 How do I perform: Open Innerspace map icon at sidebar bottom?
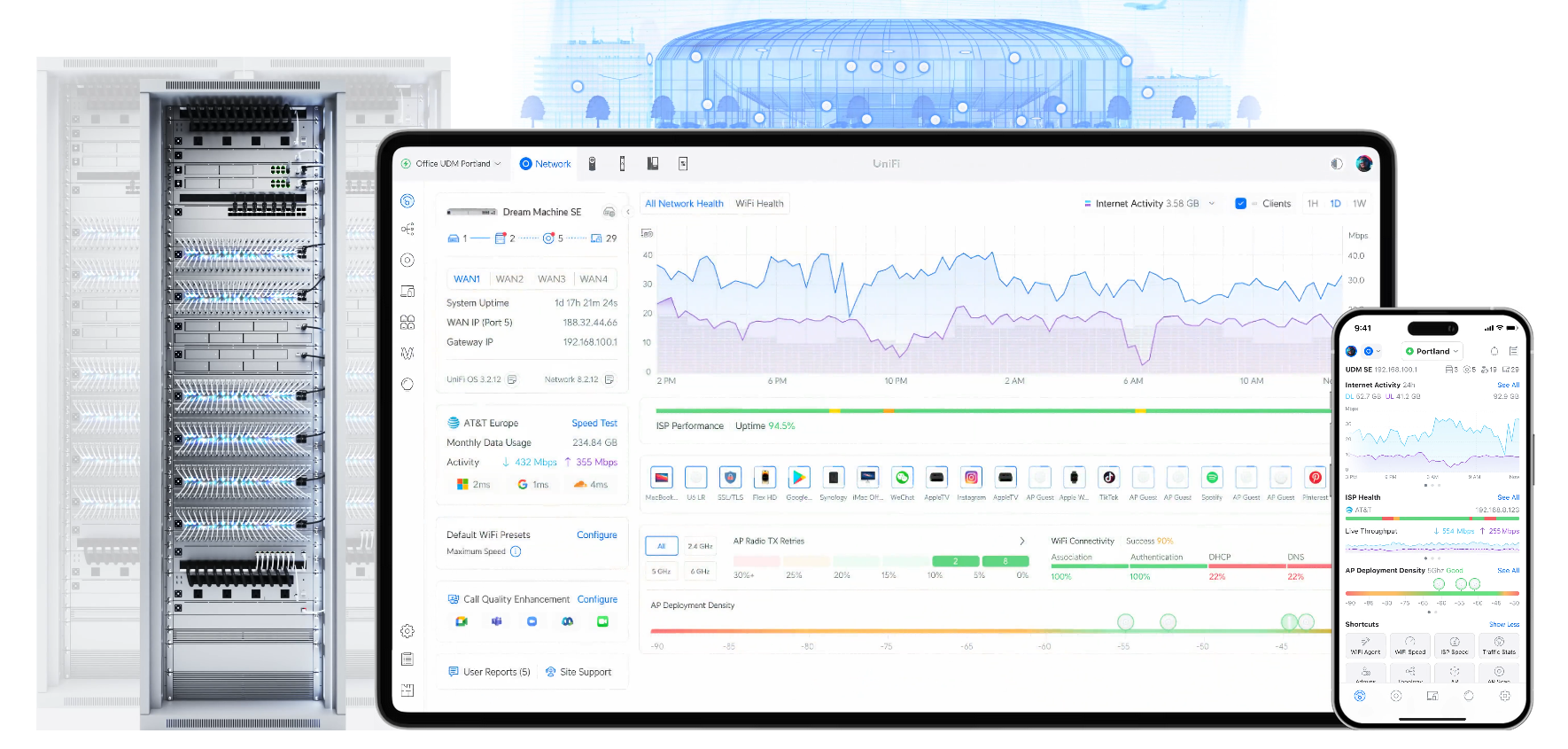click(408, 690)
